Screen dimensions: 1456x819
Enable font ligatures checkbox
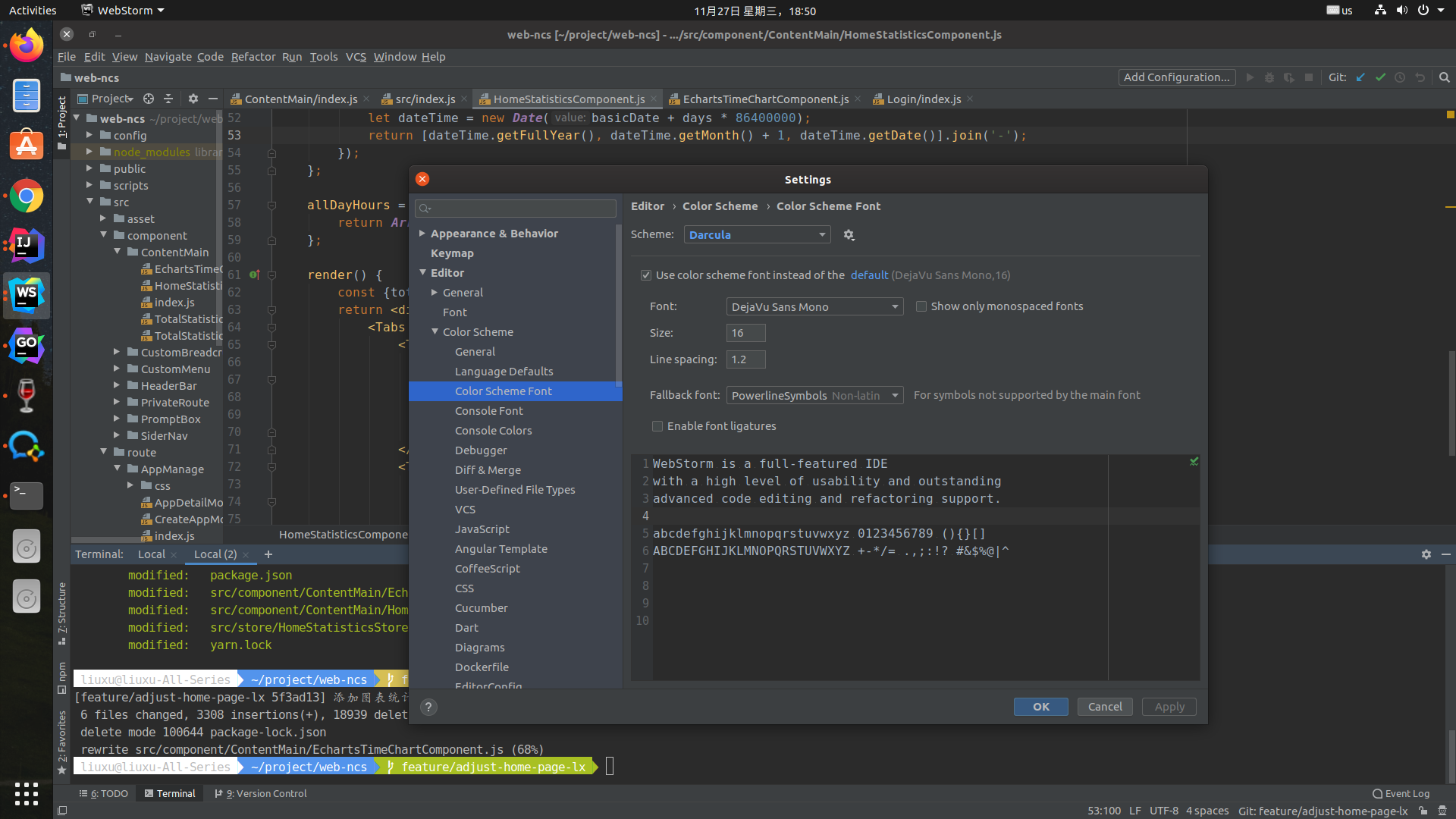[x=657, y=426]
